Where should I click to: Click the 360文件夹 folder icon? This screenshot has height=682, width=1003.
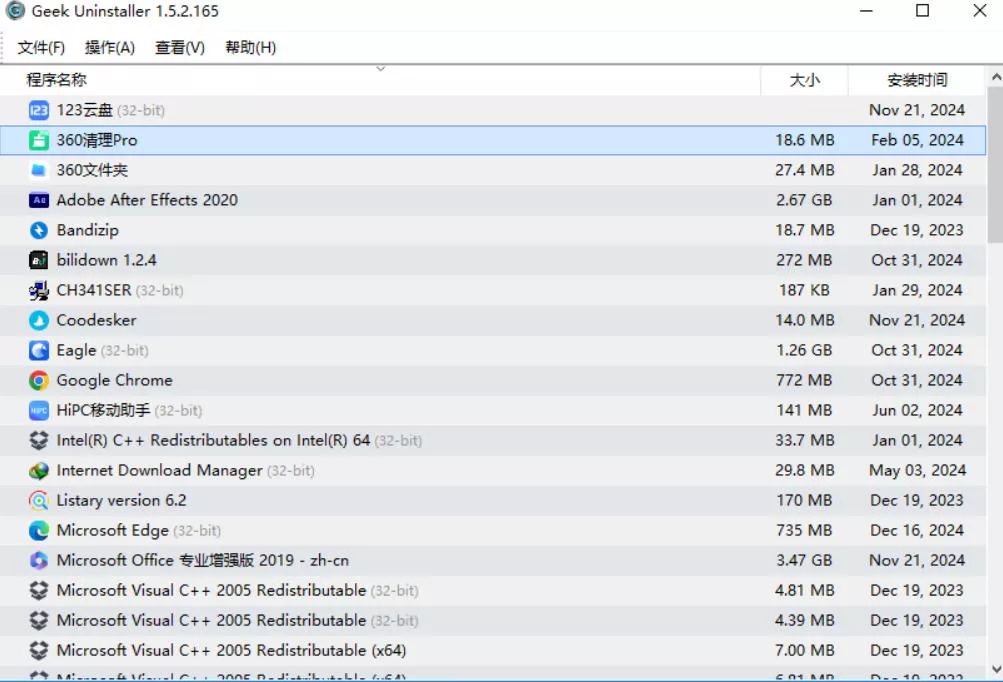[x=38, y=170]
